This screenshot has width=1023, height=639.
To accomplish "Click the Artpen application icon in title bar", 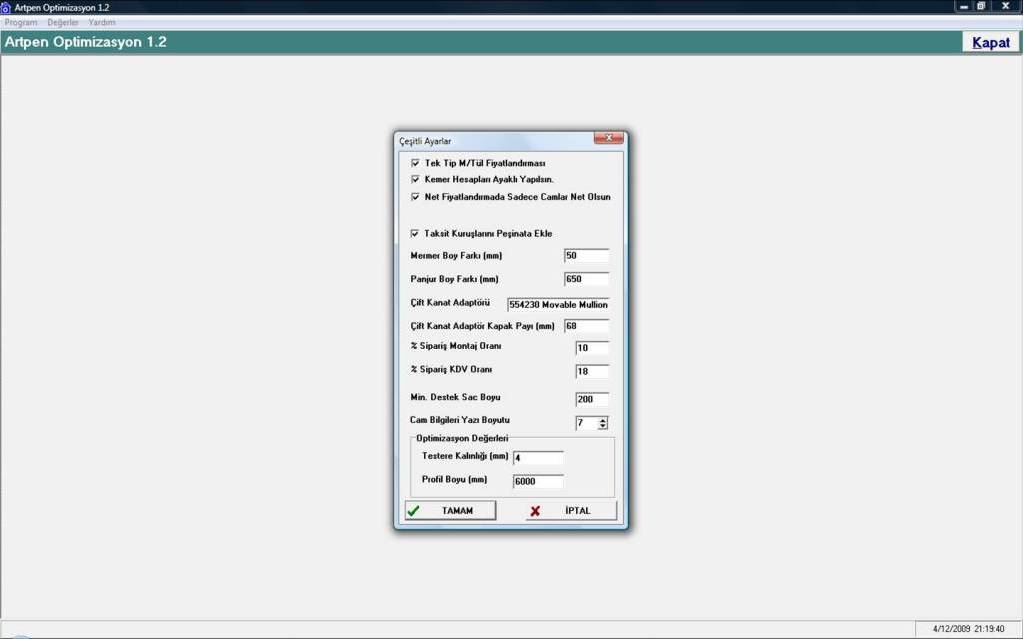I will coord(6,7).
